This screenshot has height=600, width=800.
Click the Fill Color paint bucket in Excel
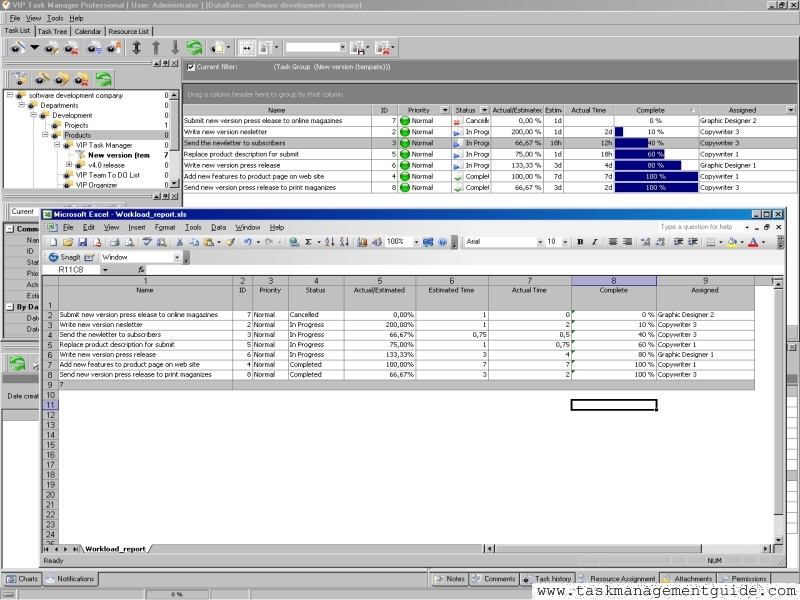coord(732,242)
